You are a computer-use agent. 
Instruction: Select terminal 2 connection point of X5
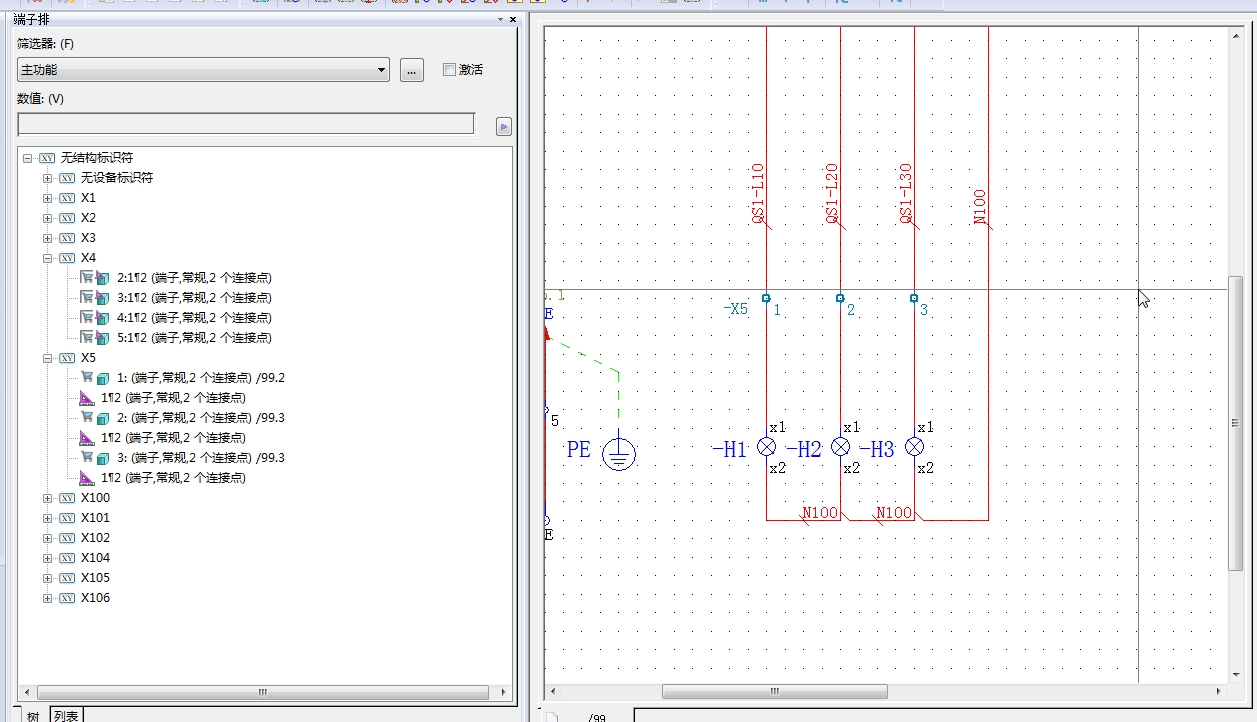point(840,298)
